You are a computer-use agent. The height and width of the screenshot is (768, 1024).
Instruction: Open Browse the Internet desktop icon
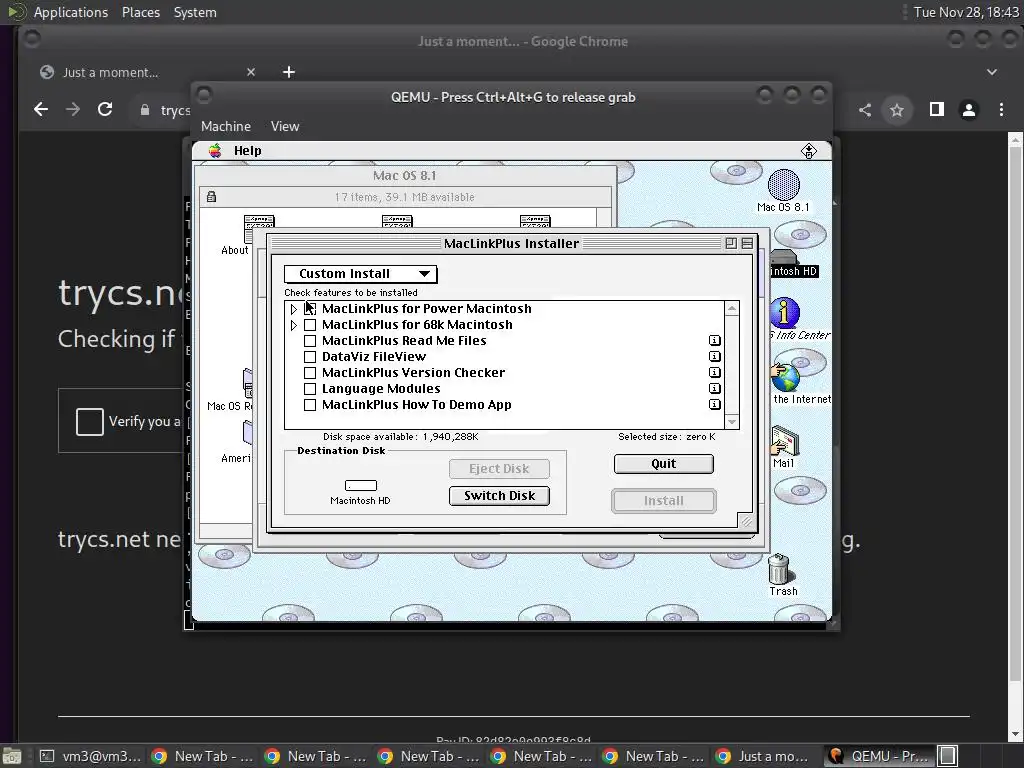click(785, 377)
